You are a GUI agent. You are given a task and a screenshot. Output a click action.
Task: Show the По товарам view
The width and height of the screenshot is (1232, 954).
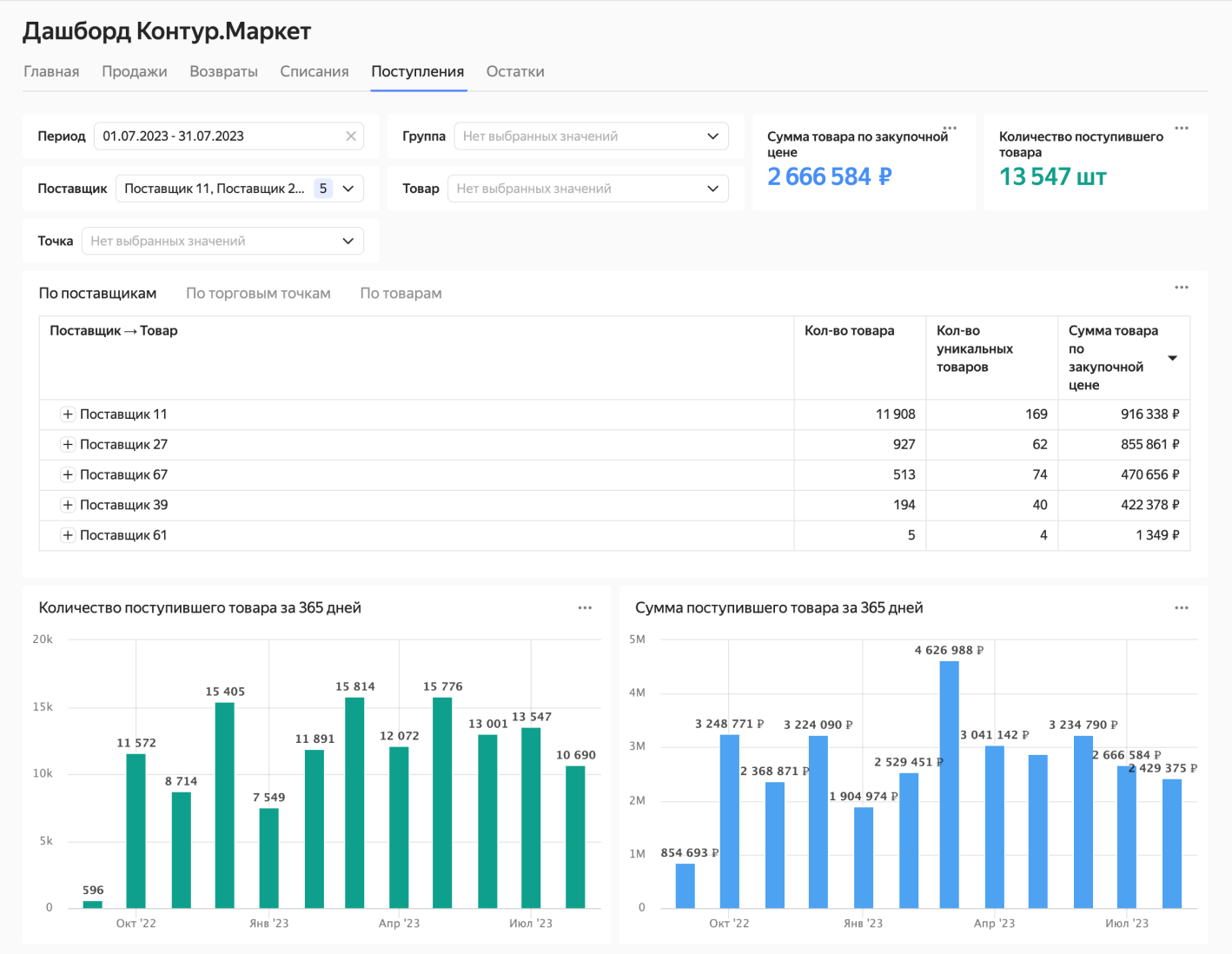401,294
